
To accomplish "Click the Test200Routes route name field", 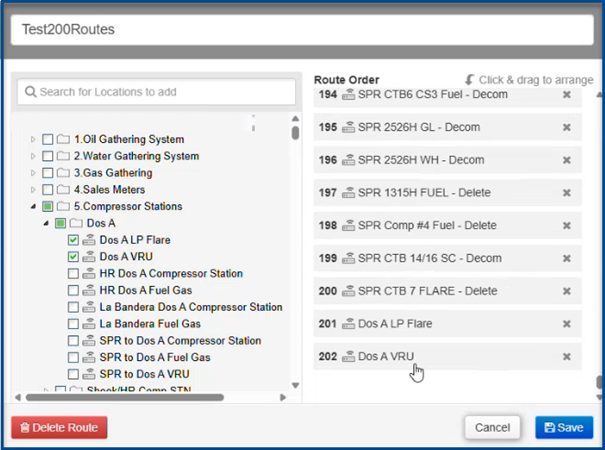I will pos(302,30).
